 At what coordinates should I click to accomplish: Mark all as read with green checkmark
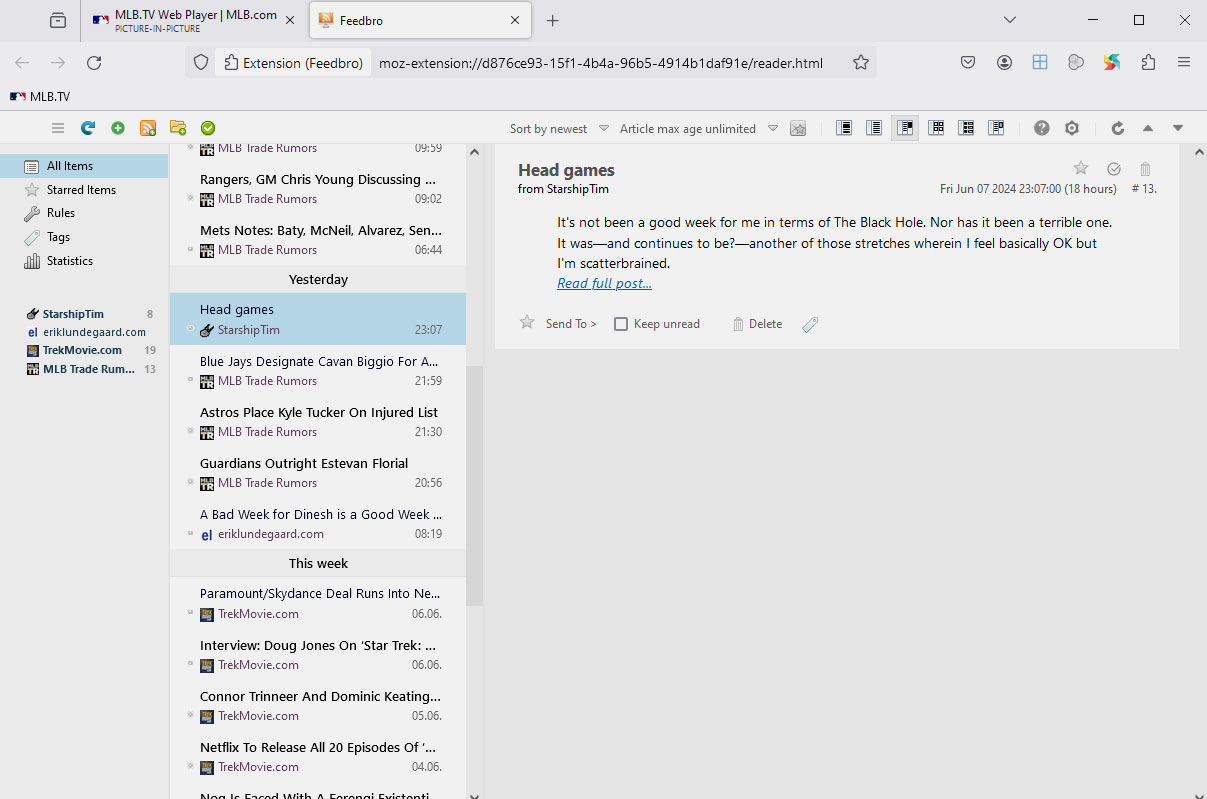coord(208,128)
